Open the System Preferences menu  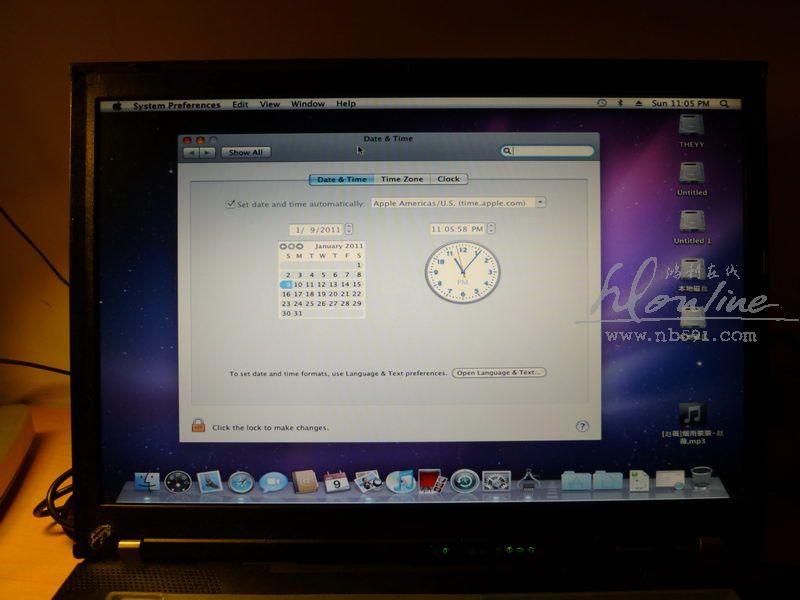tap(177, 105)
